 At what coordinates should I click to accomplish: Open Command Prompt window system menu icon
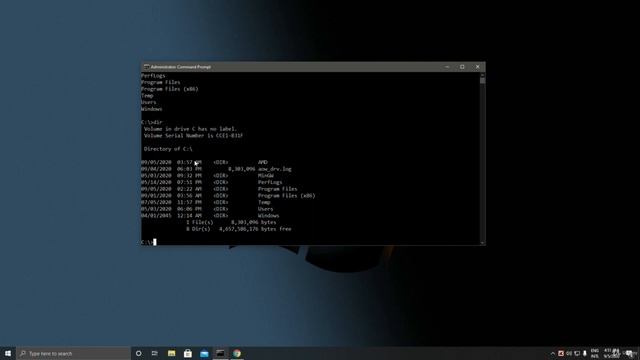point(146,67)
